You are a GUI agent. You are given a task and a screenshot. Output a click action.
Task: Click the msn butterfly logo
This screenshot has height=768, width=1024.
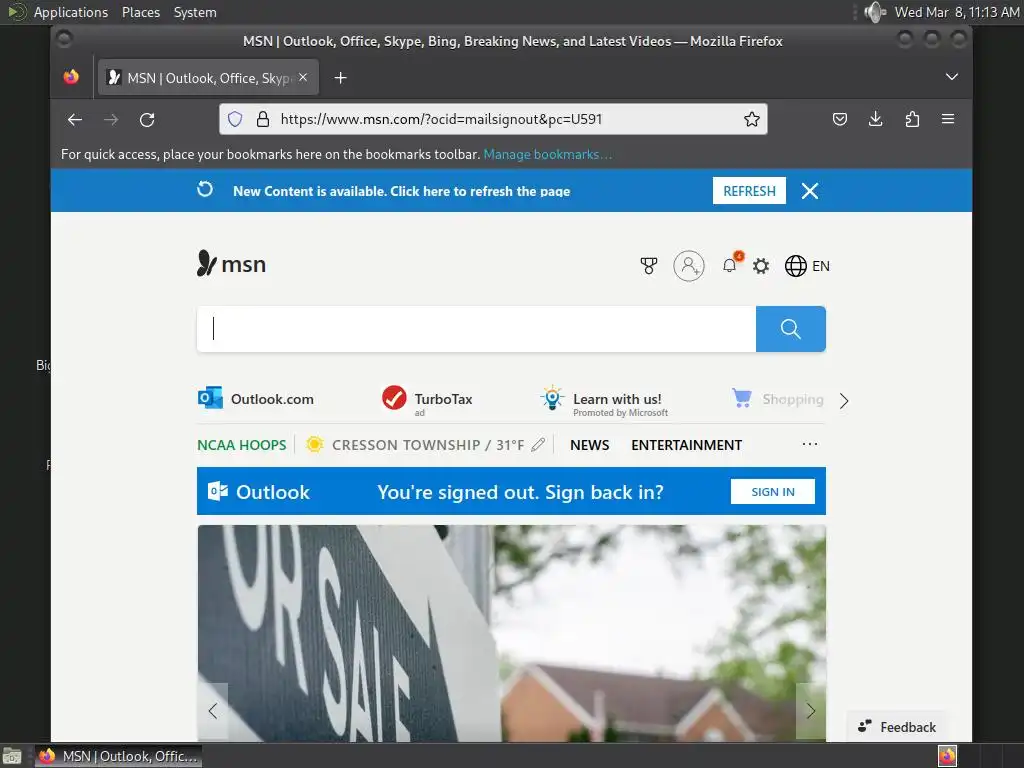click(231, 264)
